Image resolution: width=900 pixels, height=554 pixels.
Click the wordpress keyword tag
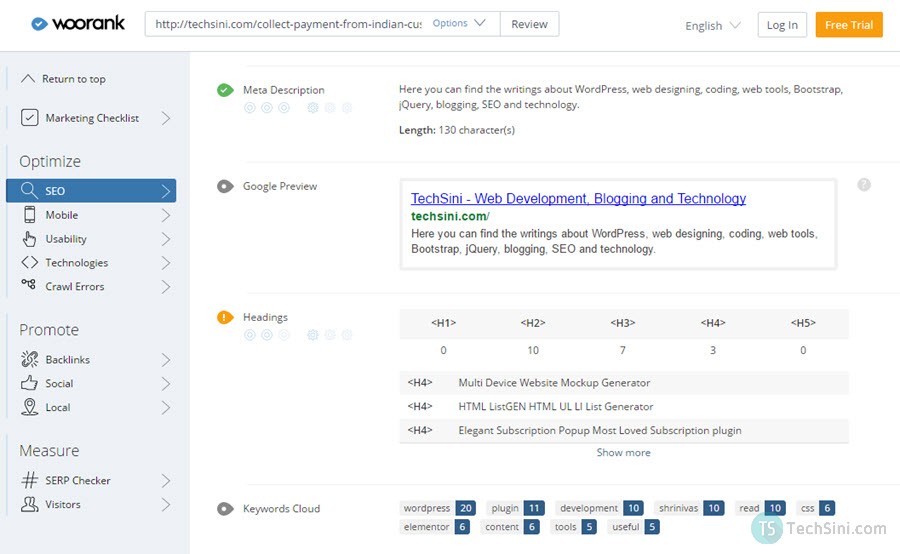[437, 508]
